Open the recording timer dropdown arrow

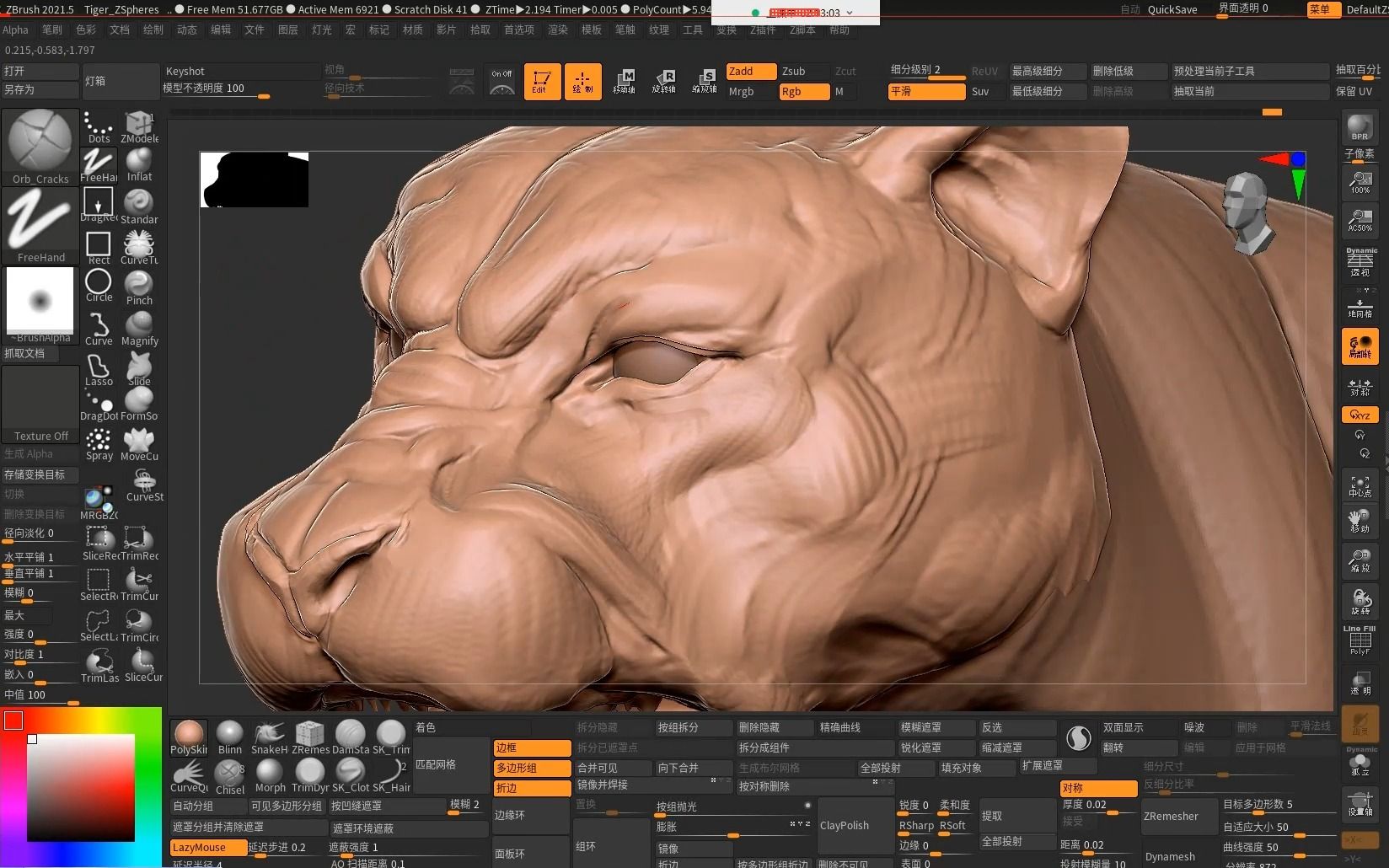tap(849, 13)
